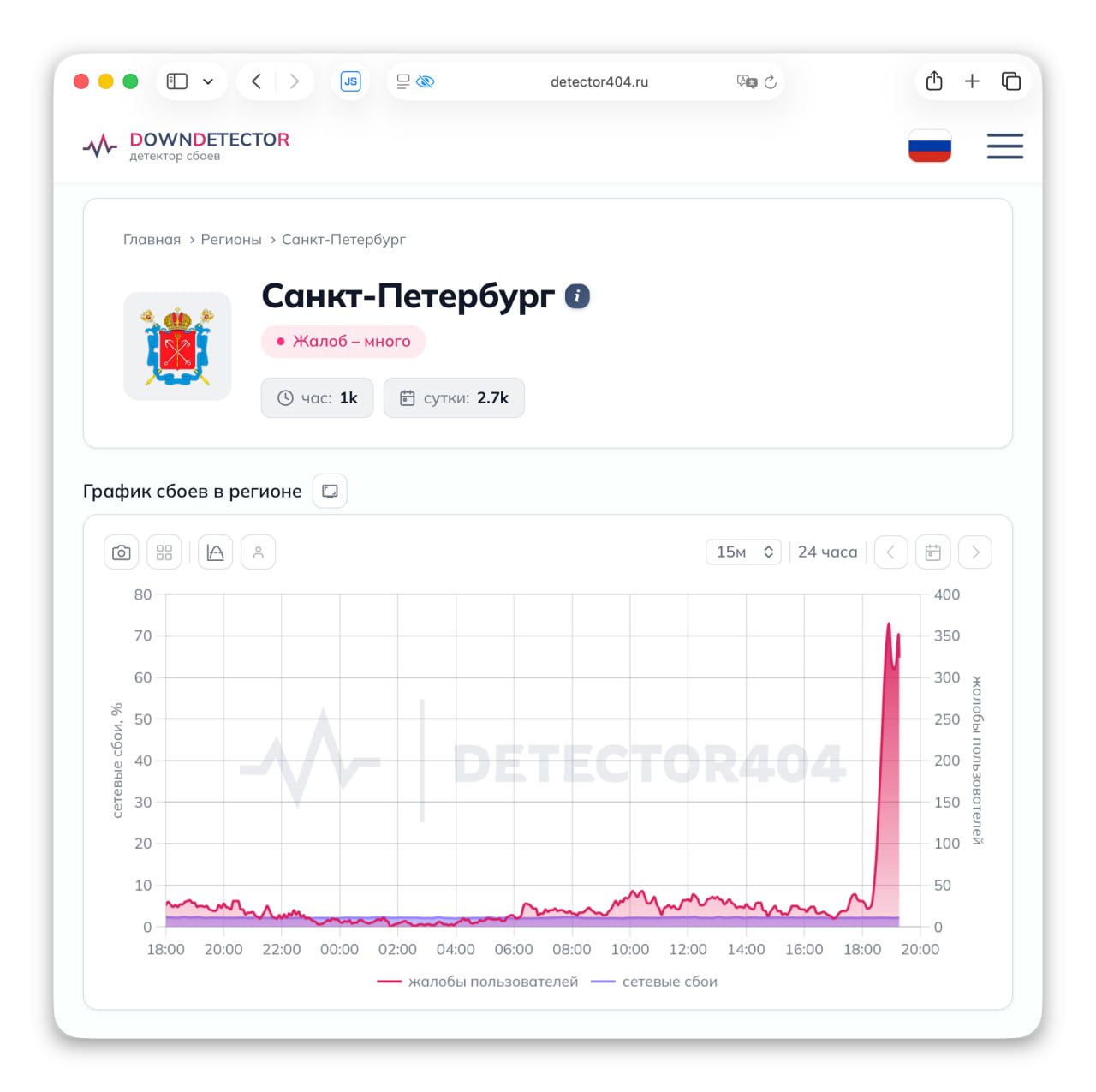Toggle жалобы пользователей series in legend
This screenshot has width=1096, height=1092.
(478, 982)
